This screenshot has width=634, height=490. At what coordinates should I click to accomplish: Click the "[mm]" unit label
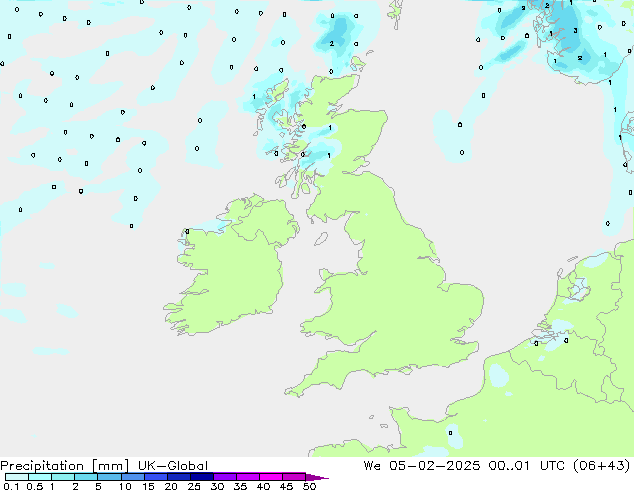click(x=110, y=466)
